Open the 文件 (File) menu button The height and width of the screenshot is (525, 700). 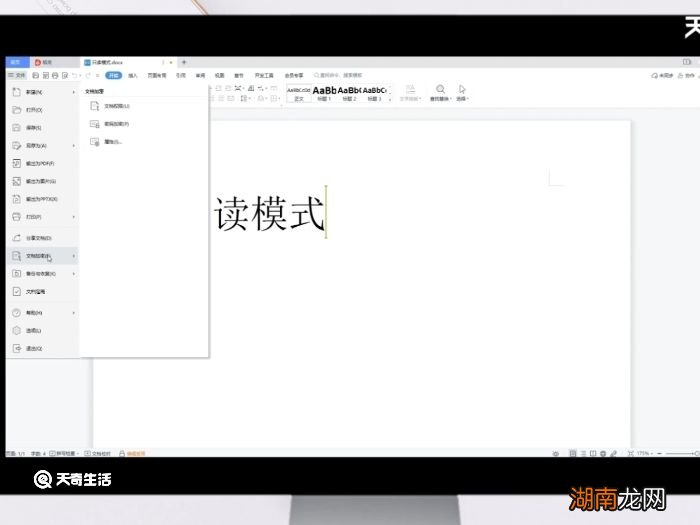coord(17,75)
